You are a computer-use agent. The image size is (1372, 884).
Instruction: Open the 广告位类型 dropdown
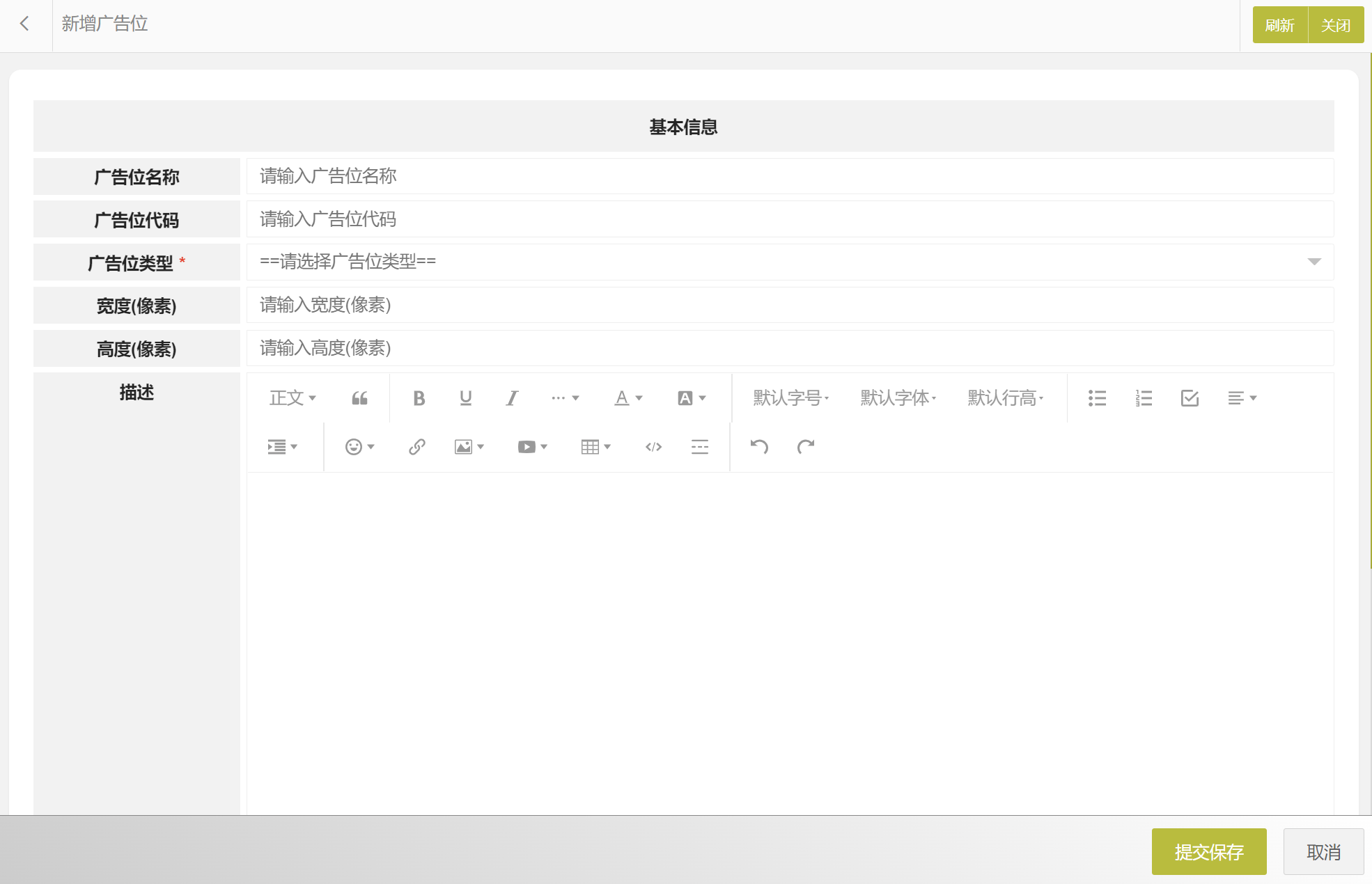[x=790, y=262]
